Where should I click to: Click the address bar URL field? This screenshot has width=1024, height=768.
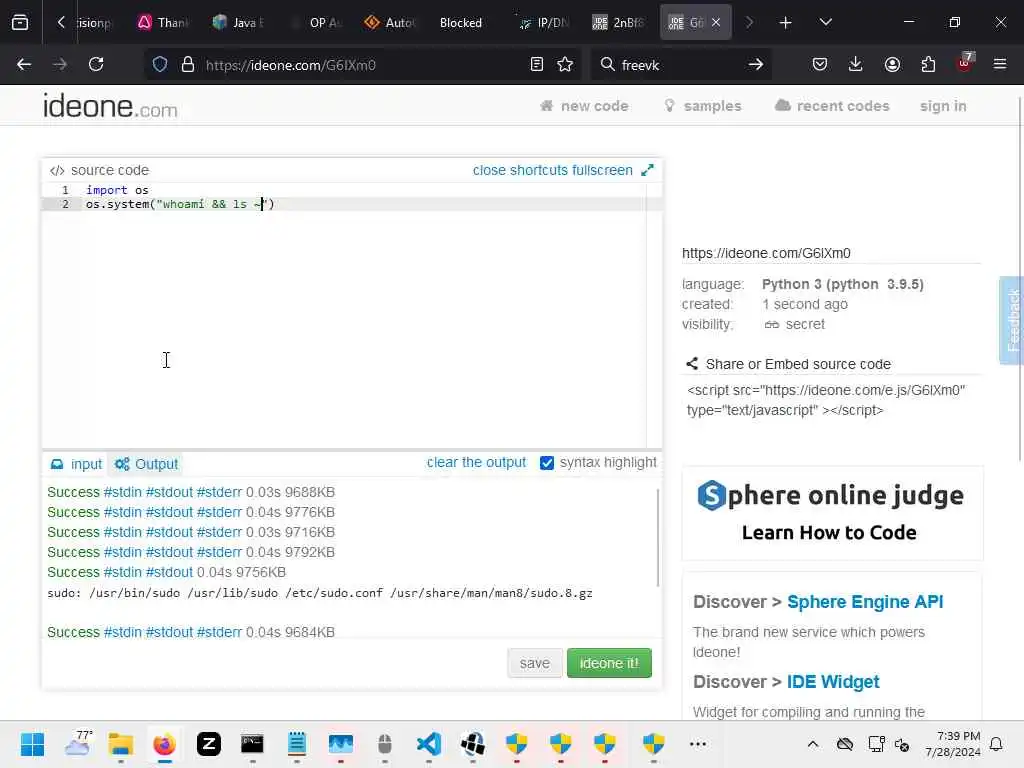[362, 65]
